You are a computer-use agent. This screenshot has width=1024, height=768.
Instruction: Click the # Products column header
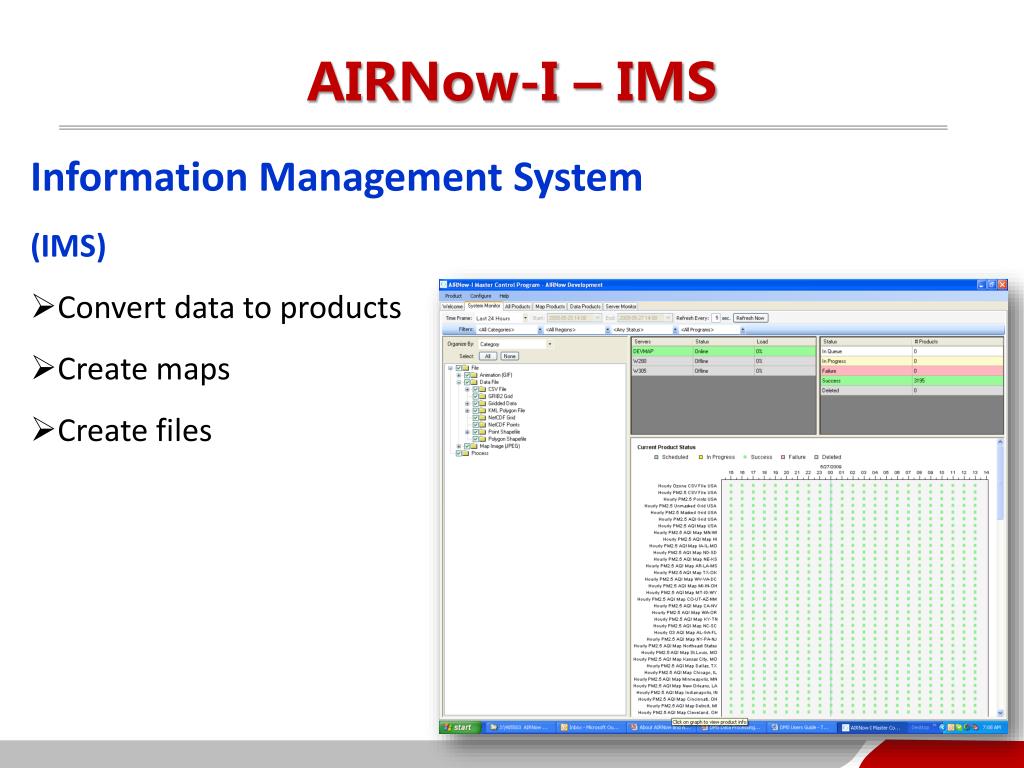tap(957, 342)
